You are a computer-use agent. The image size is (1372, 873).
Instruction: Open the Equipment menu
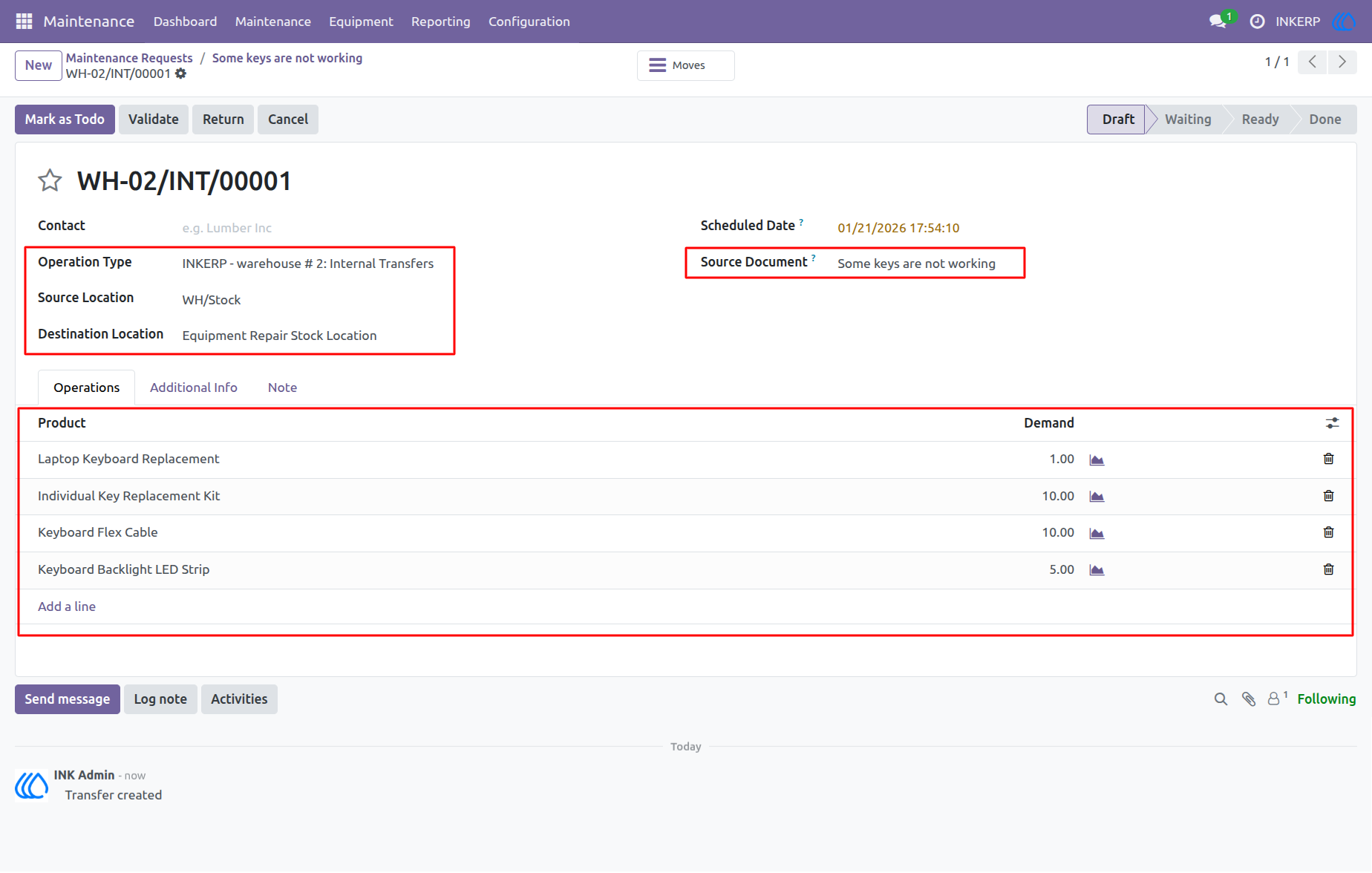click(x=361, y=22)
